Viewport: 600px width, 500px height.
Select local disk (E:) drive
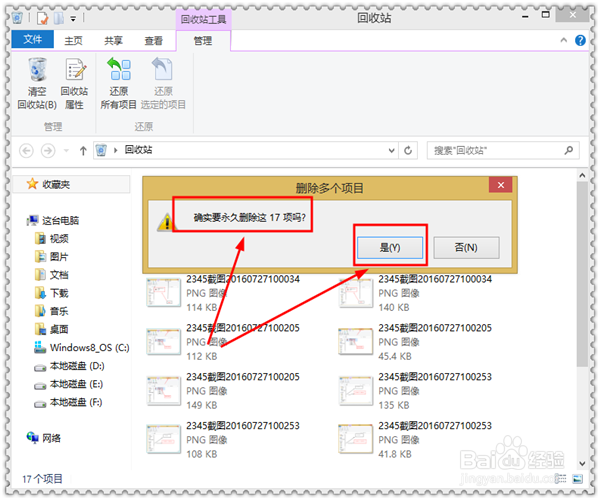[68, 384]
